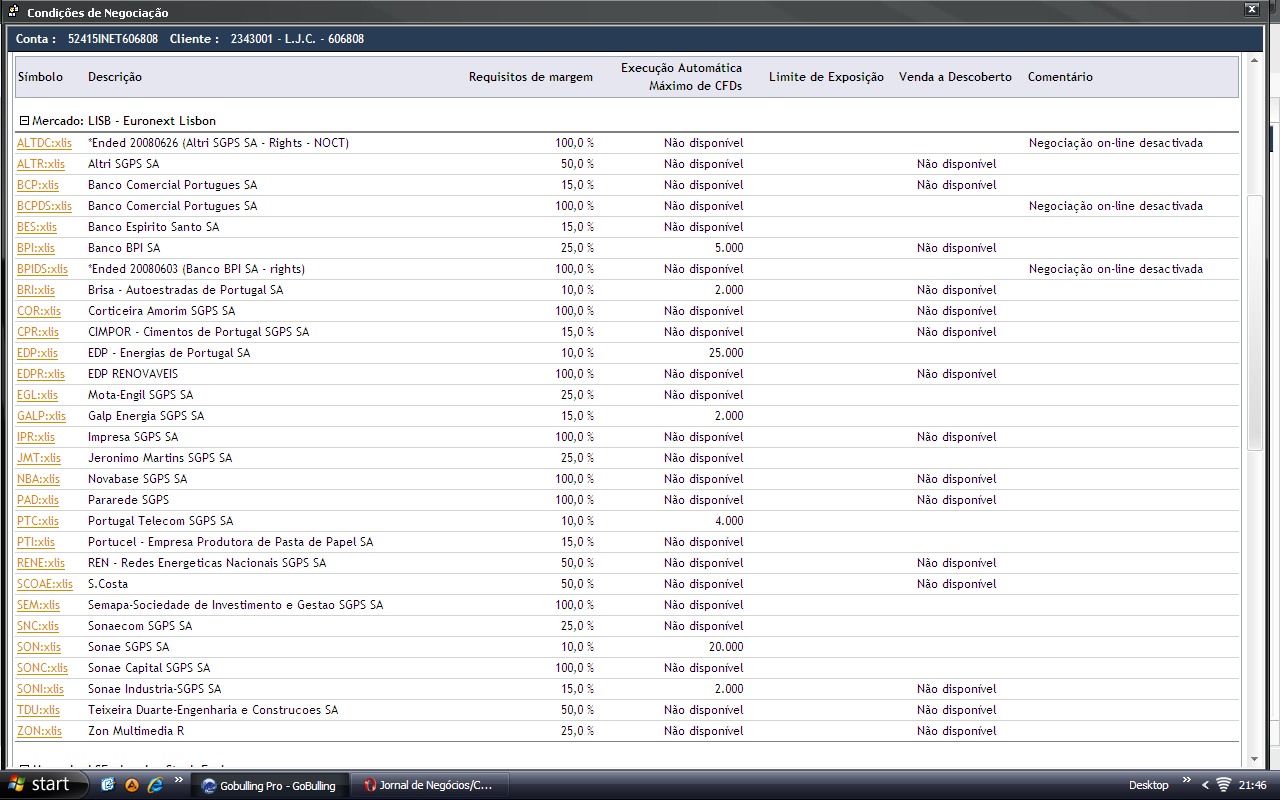Open the NBA:xlis symbol link
1280x800 pixels.
[38, 479]
